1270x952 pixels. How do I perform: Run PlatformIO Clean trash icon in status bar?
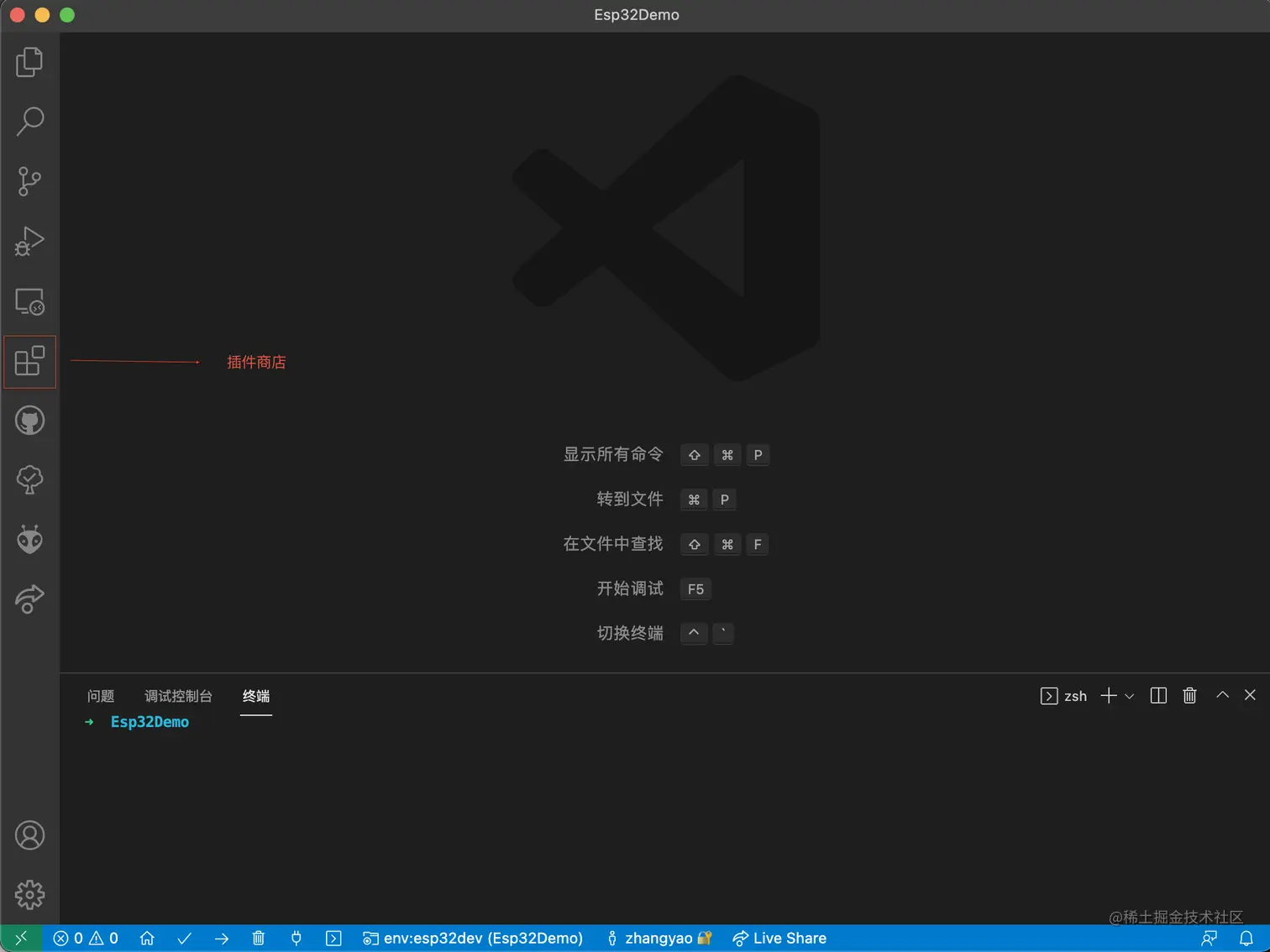[259, 939]
